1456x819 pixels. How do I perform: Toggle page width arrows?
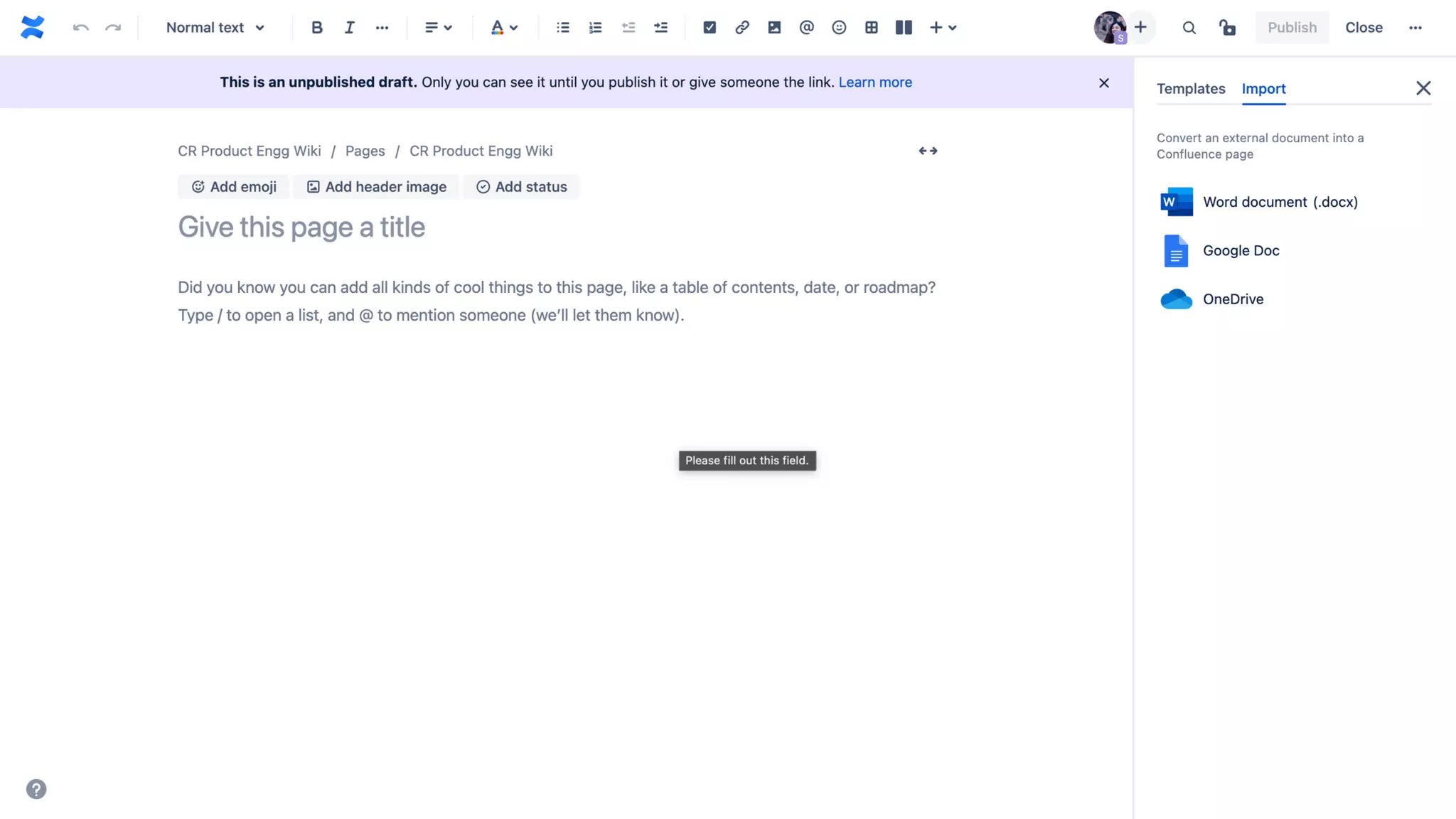pos(928,151)
